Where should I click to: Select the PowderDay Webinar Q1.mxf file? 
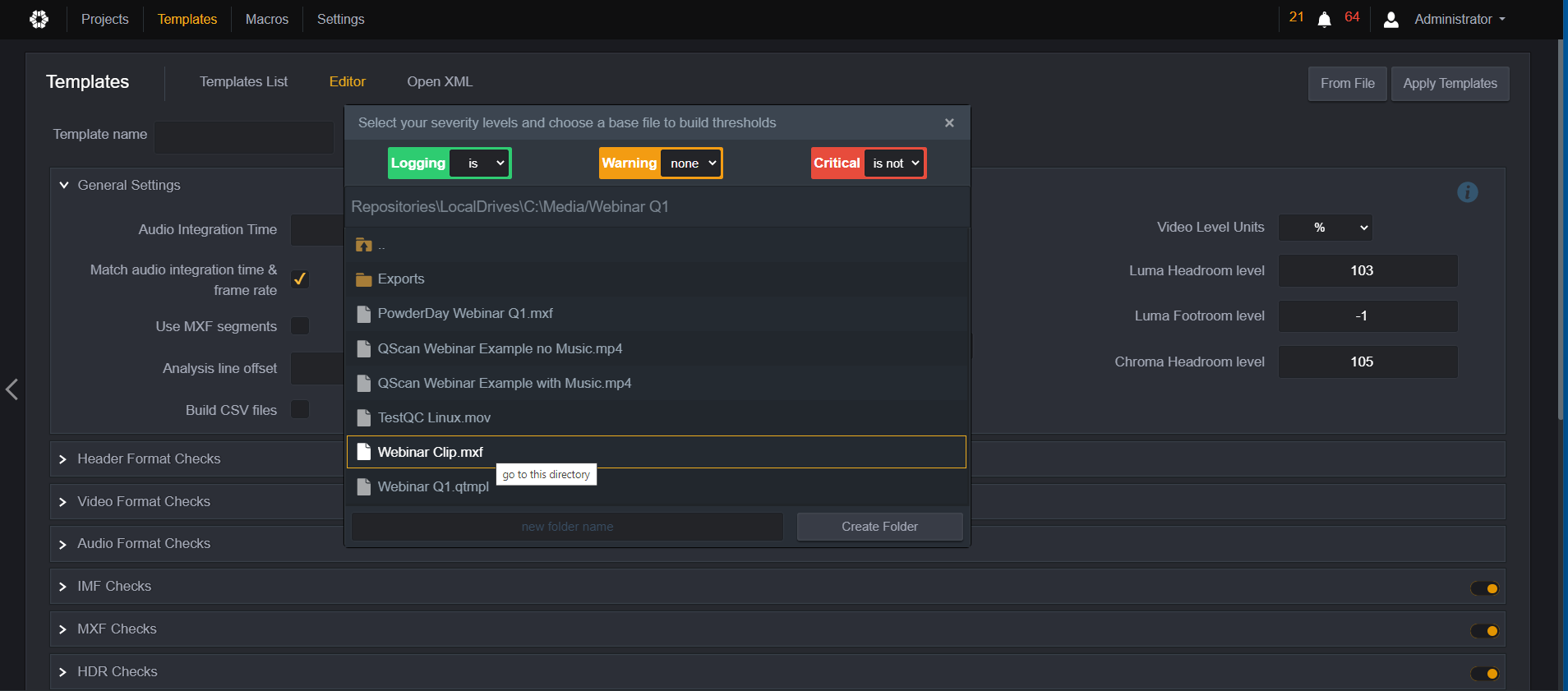[656, 314]
